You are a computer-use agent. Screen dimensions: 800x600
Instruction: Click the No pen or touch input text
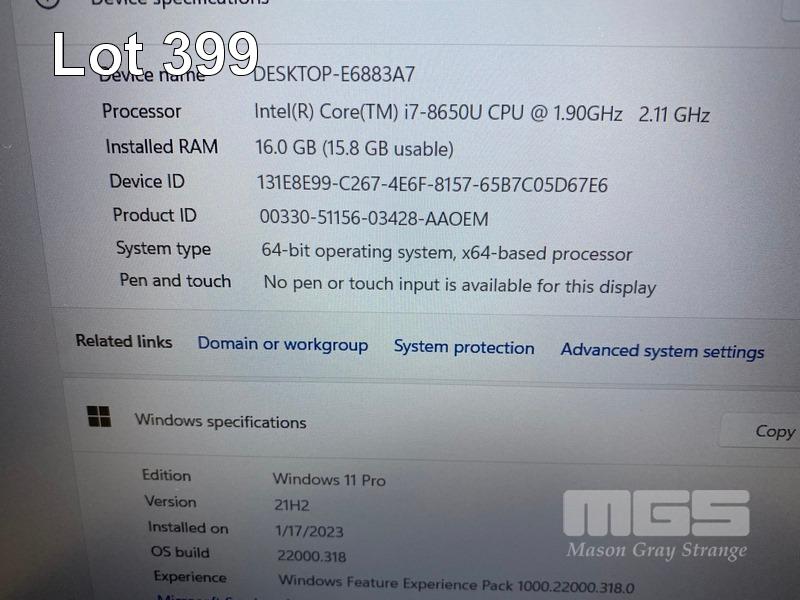tap(459, 285)
